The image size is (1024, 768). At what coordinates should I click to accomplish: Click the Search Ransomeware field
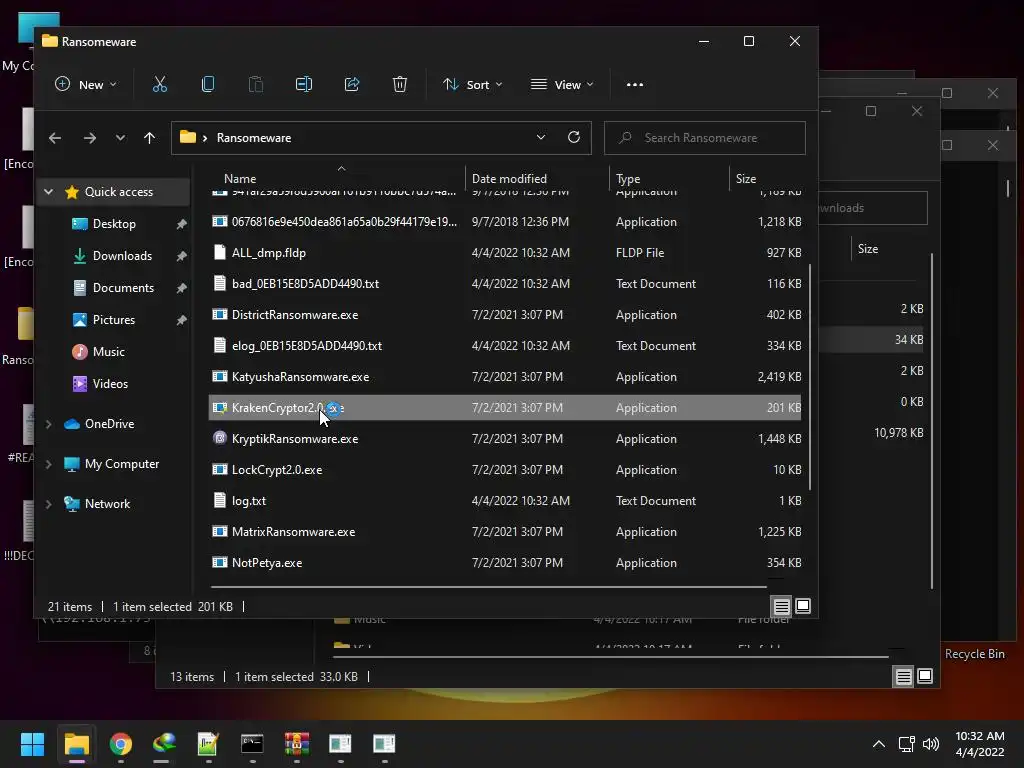click(705, 138)
